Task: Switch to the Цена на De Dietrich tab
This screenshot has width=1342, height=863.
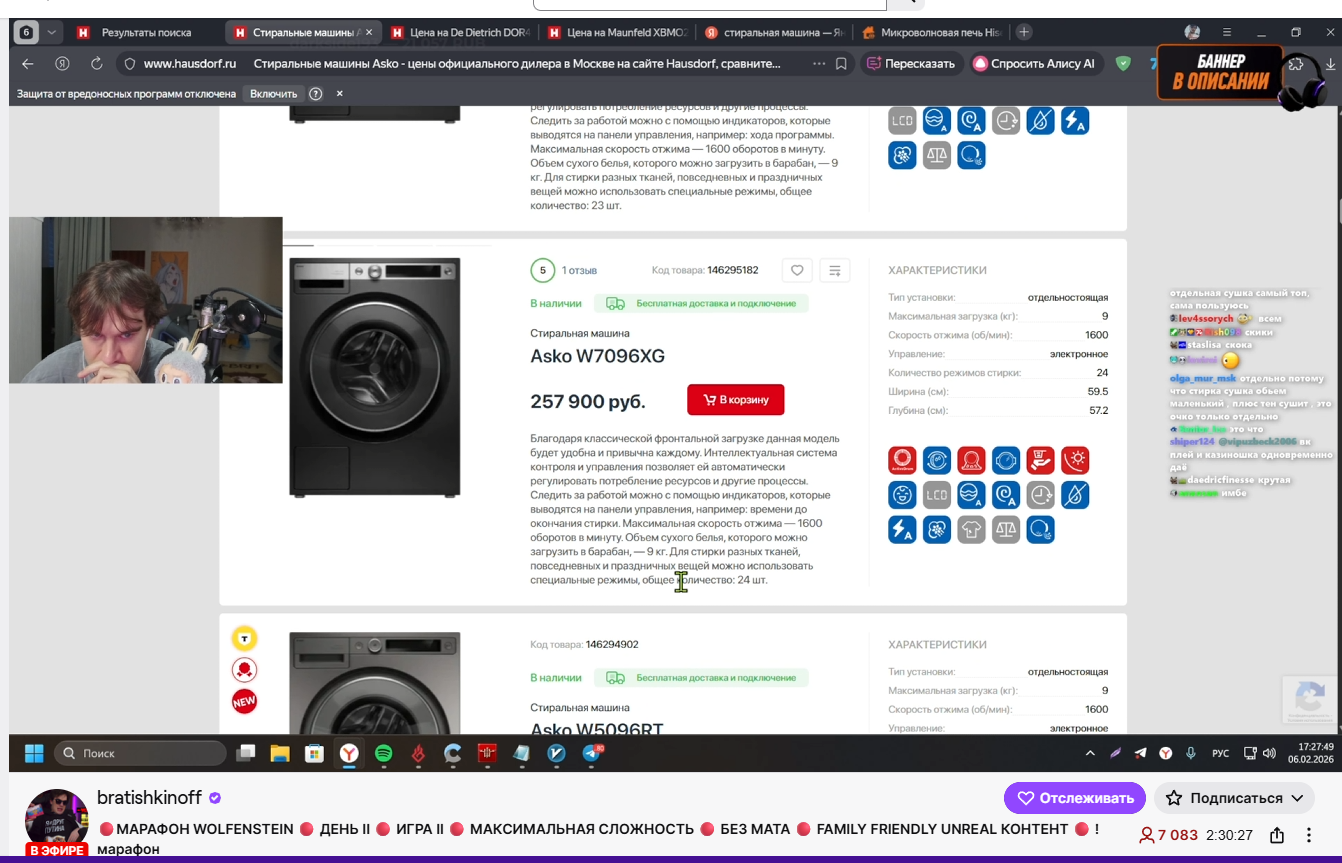Action: [459, 32]
